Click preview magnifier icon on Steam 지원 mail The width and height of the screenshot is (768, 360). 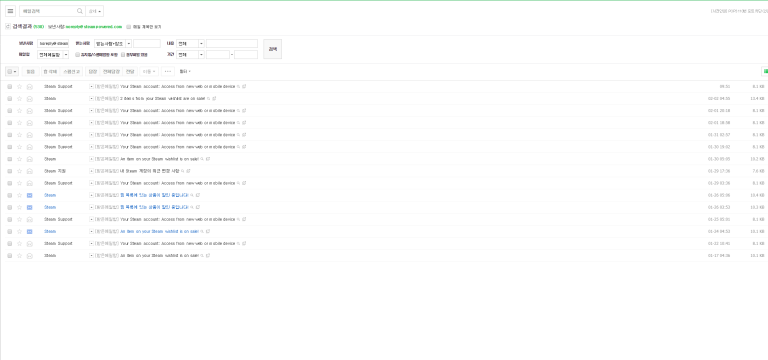click(183, 171)
